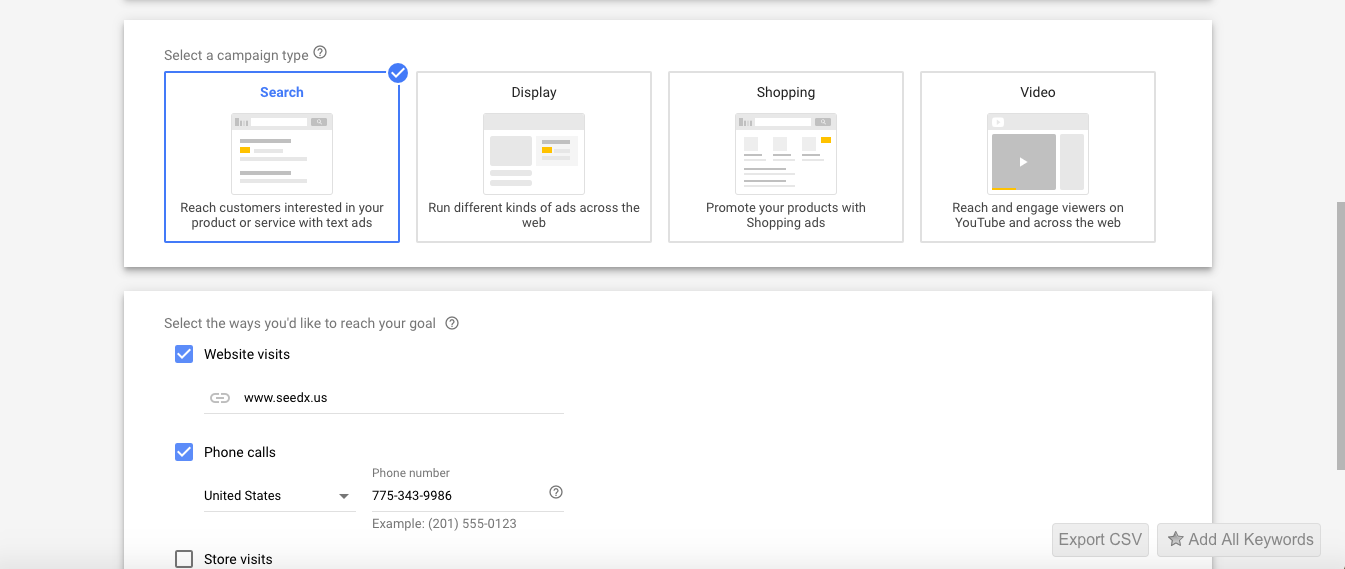Choose the Video campaign type card

(1038, 157)
